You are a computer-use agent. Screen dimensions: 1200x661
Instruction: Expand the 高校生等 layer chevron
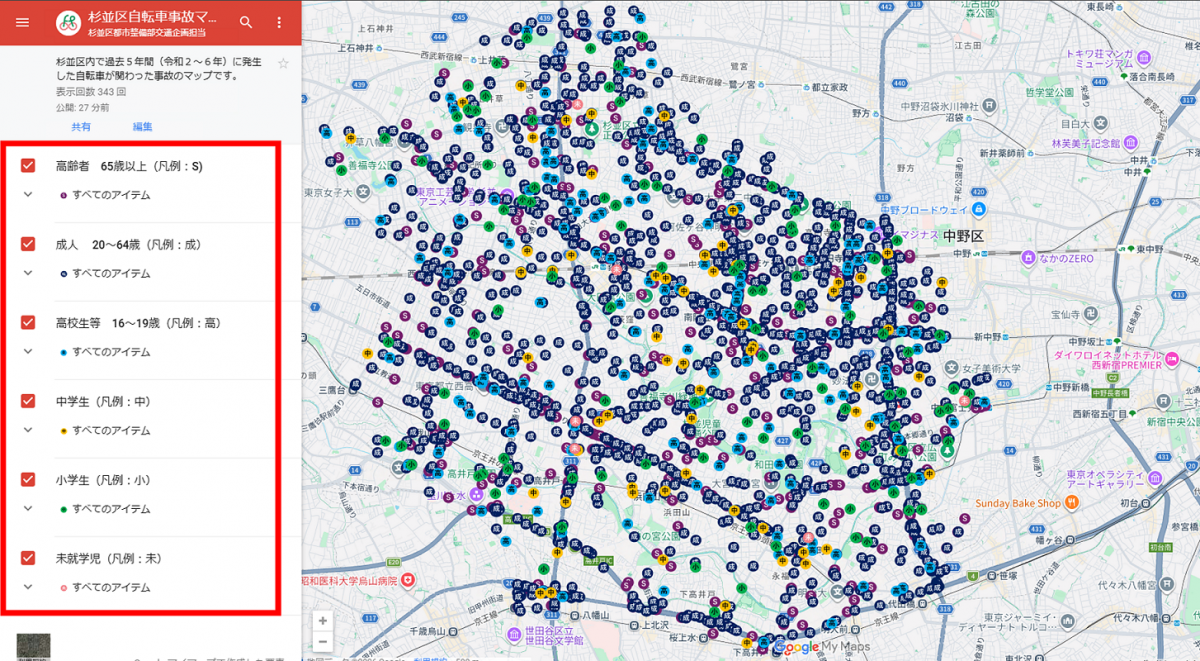[28, 352]
